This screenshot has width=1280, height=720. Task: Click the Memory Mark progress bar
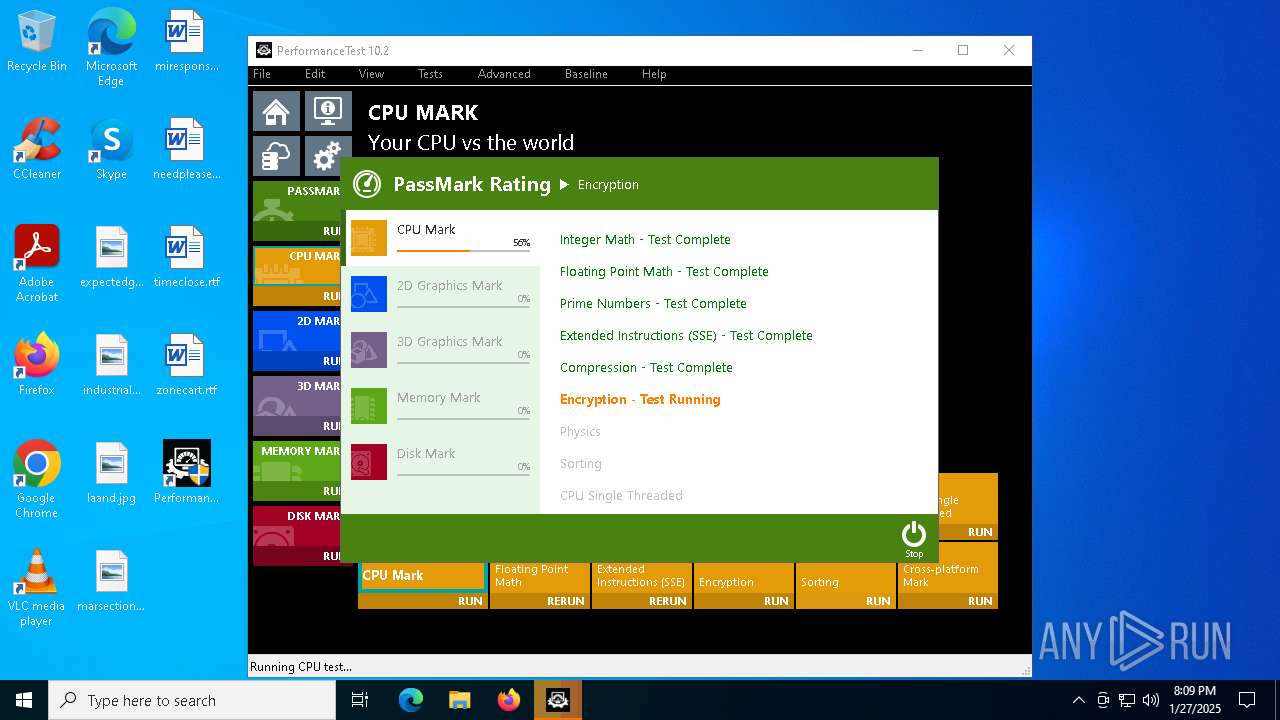point(463,418)
